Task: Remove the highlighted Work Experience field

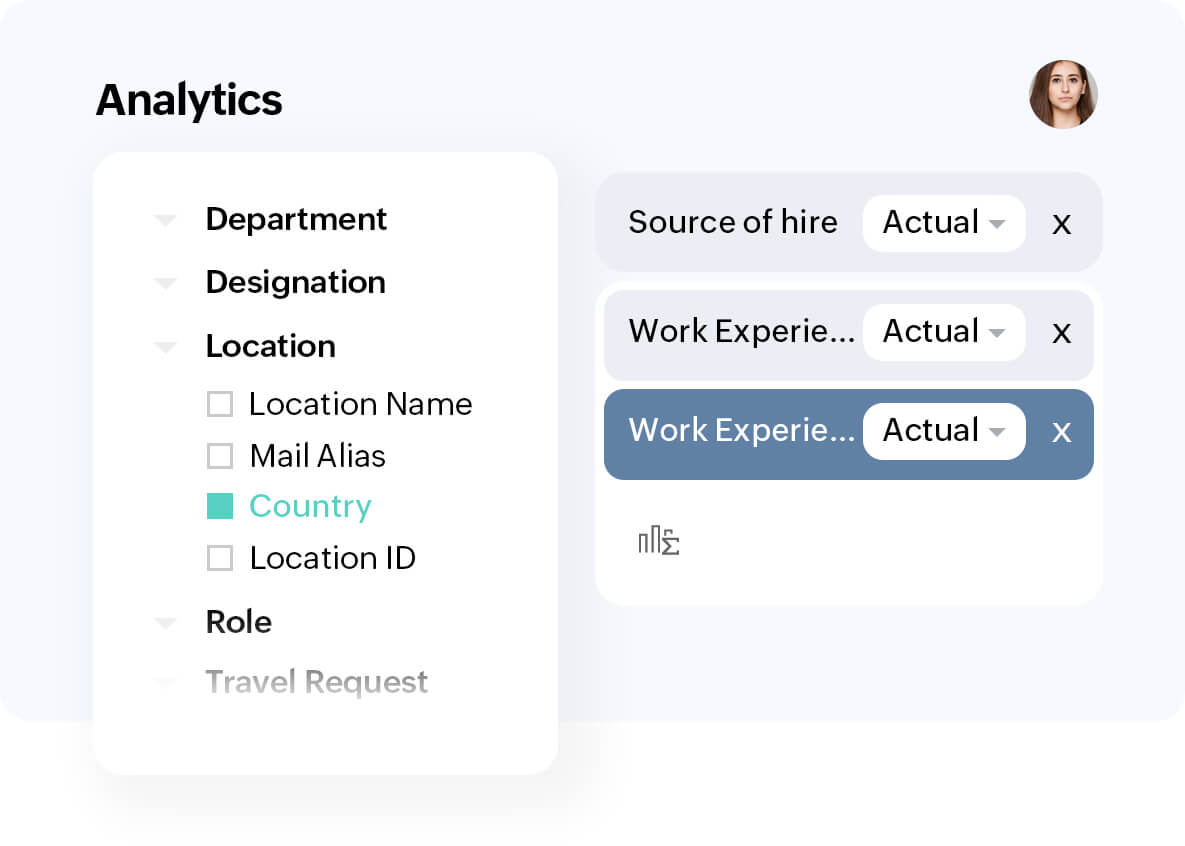Action: (1061, 431)
